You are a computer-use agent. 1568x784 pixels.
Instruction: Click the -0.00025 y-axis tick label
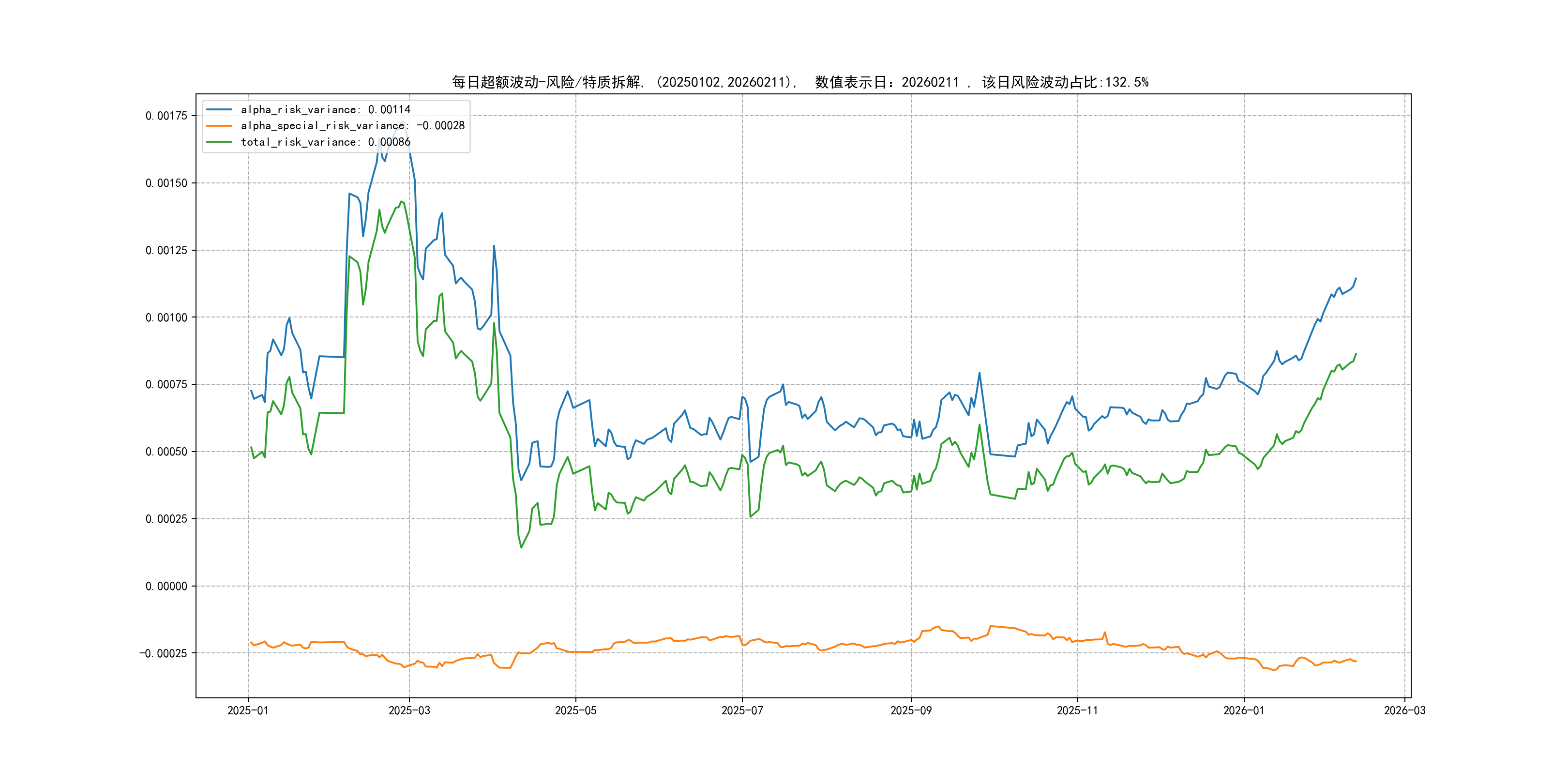point(163,653)
